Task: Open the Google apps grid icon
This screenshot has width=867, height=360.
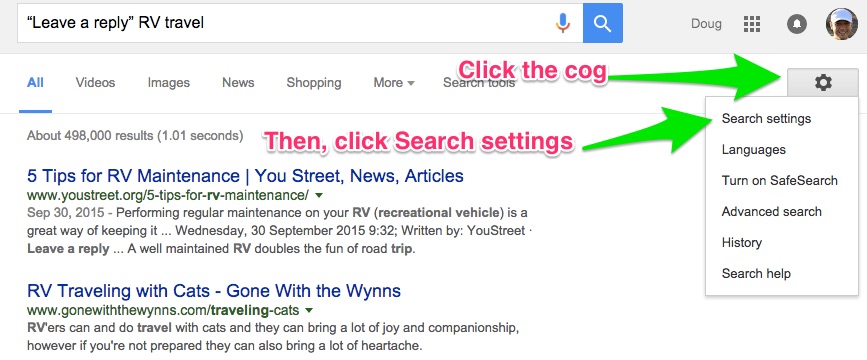Action: tap(751, 24)
